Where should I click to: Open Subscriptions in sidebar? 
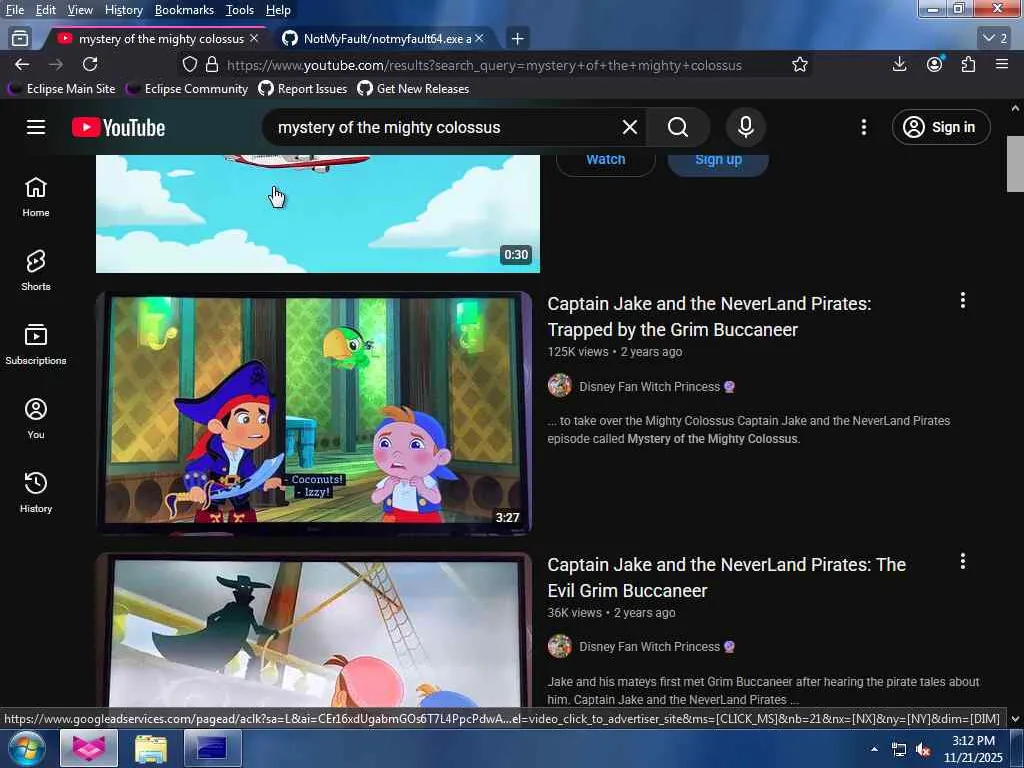coord(36,344)
